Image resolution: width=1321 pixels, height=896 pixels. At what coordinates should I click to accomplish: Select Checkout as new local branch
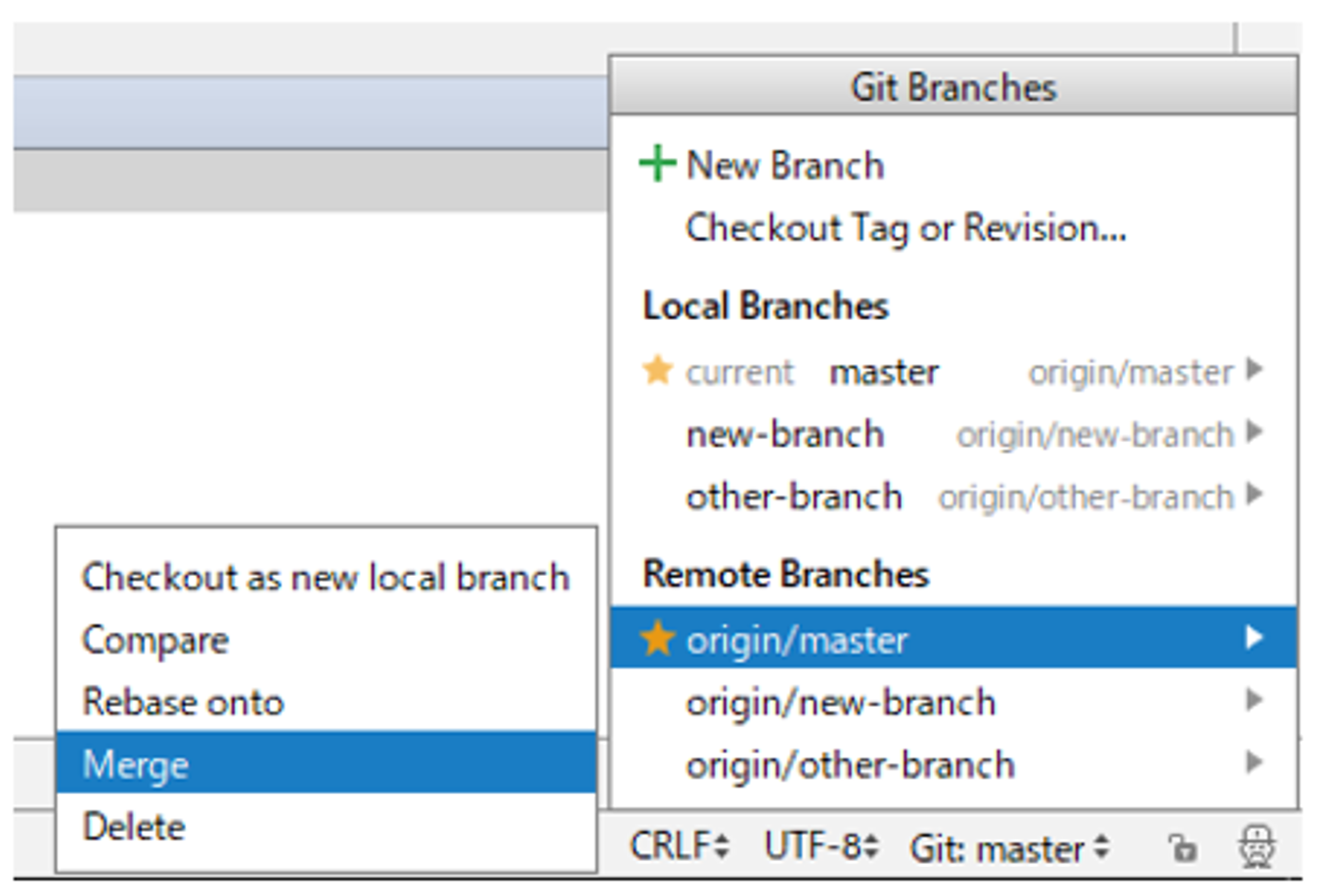tap(326, 578)
